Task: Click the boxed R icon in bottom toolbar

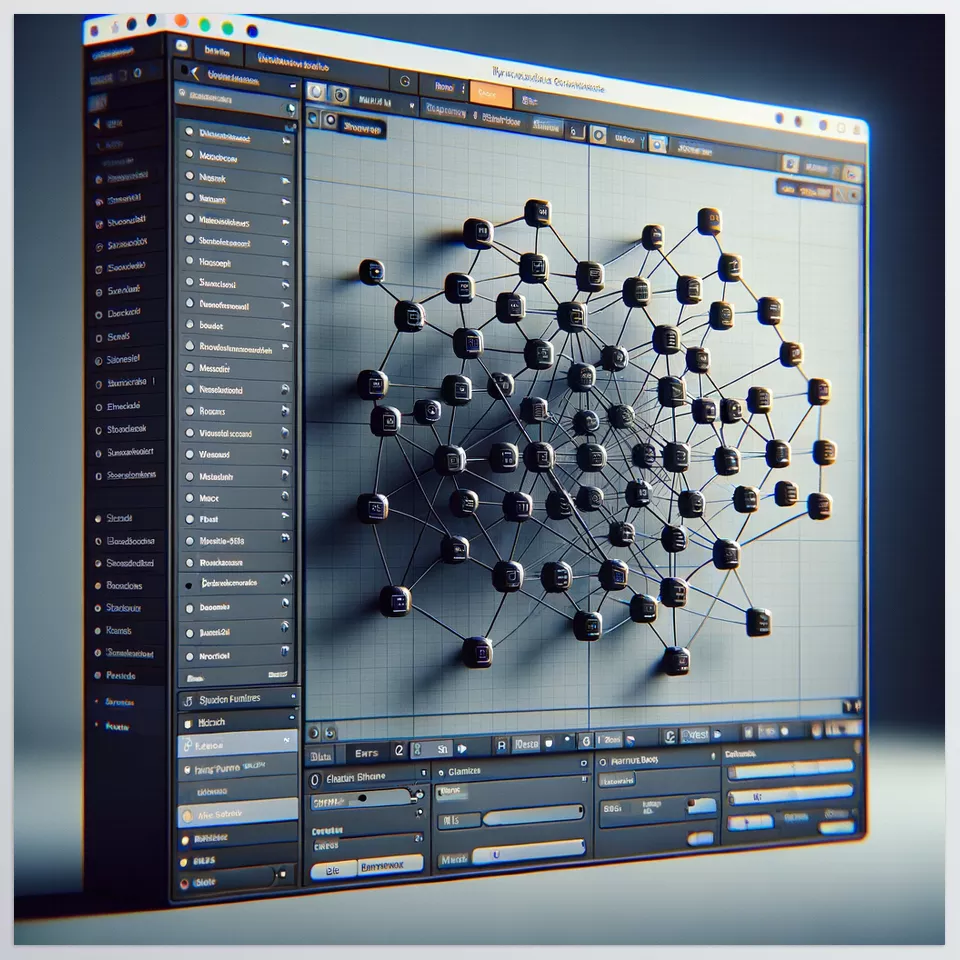Action: (x=501, y=745)
